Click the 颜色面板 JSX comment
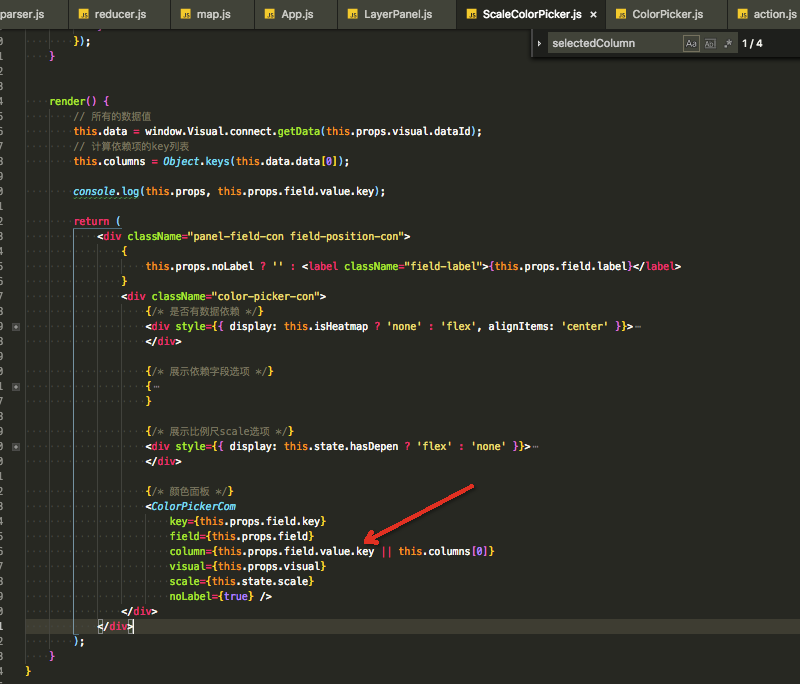 [190, 491]
